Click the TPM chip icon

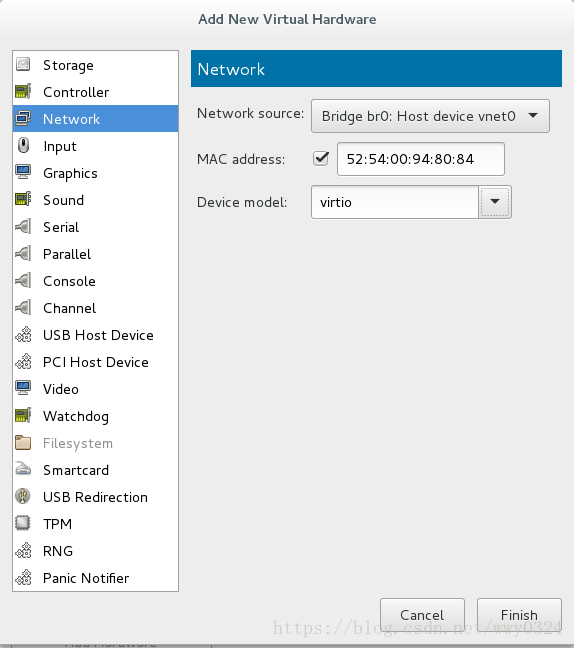pyautogui.click(x=23, y=524)
